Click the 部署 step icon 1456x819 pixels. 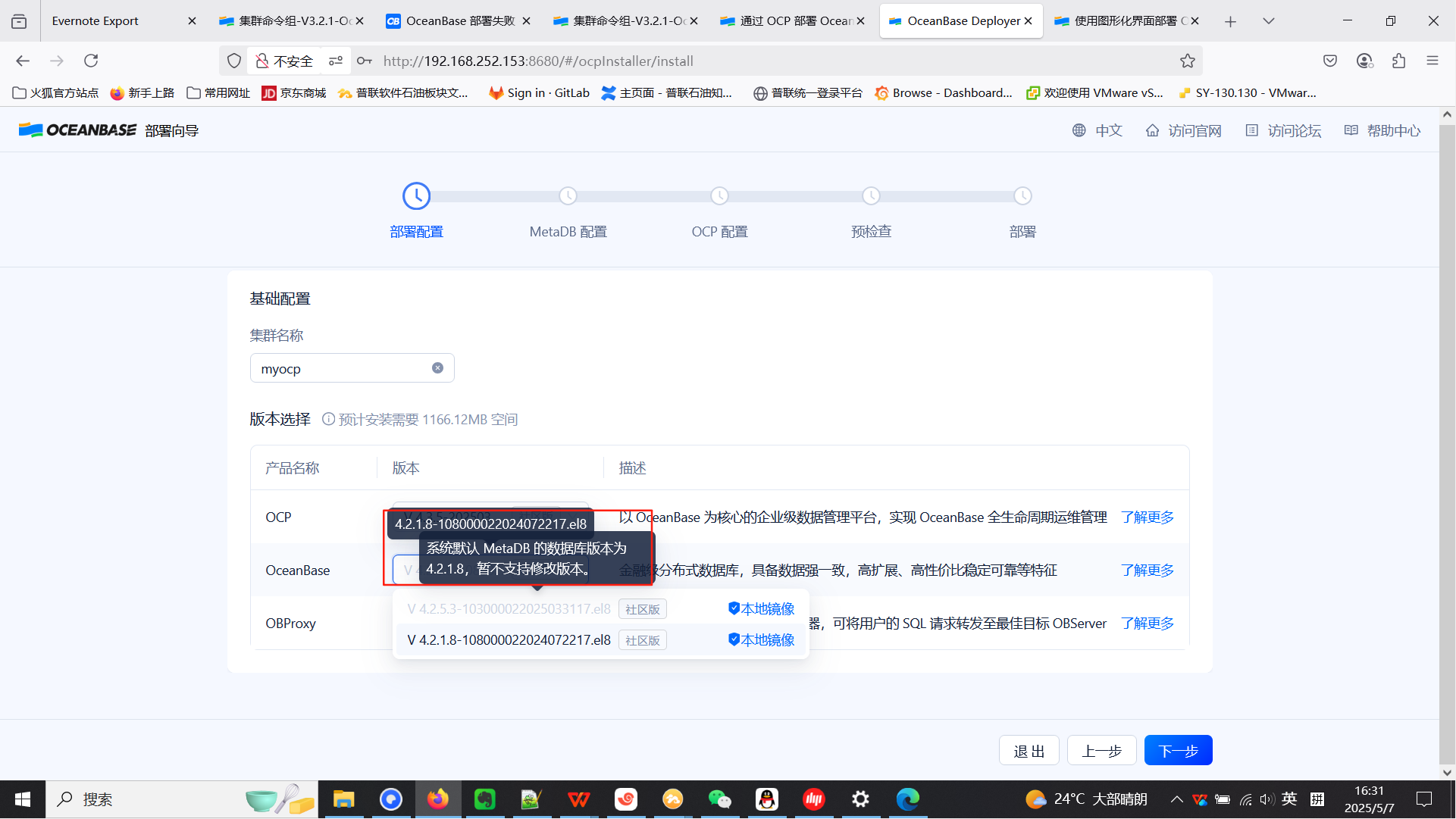click(1022, 196)
